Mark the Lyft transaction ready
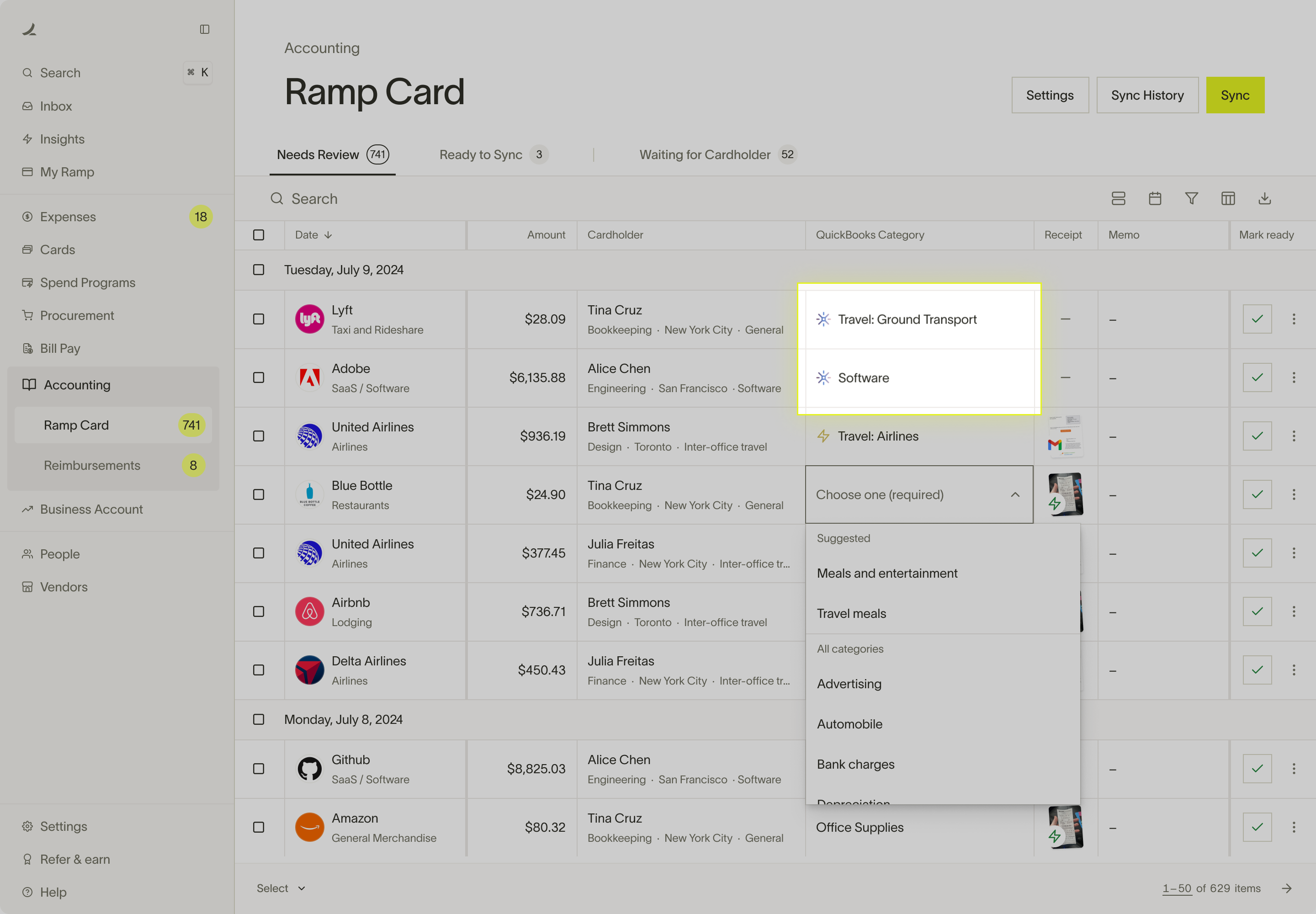Screen dimensions: 1316x914 (x=1257, y=319)
